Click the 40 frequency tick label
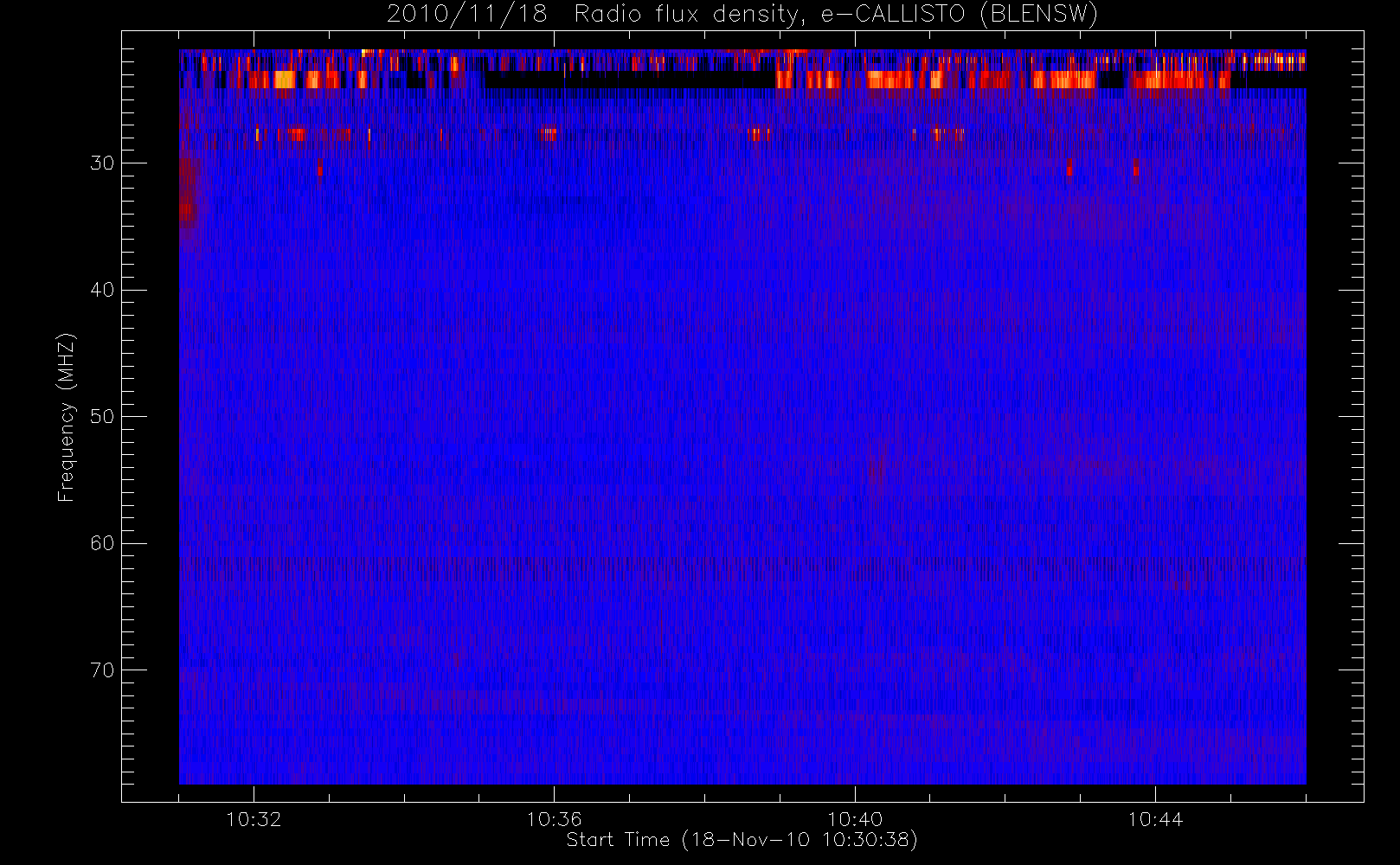This screenshot has width=1400, height=865. click(102, 290)
